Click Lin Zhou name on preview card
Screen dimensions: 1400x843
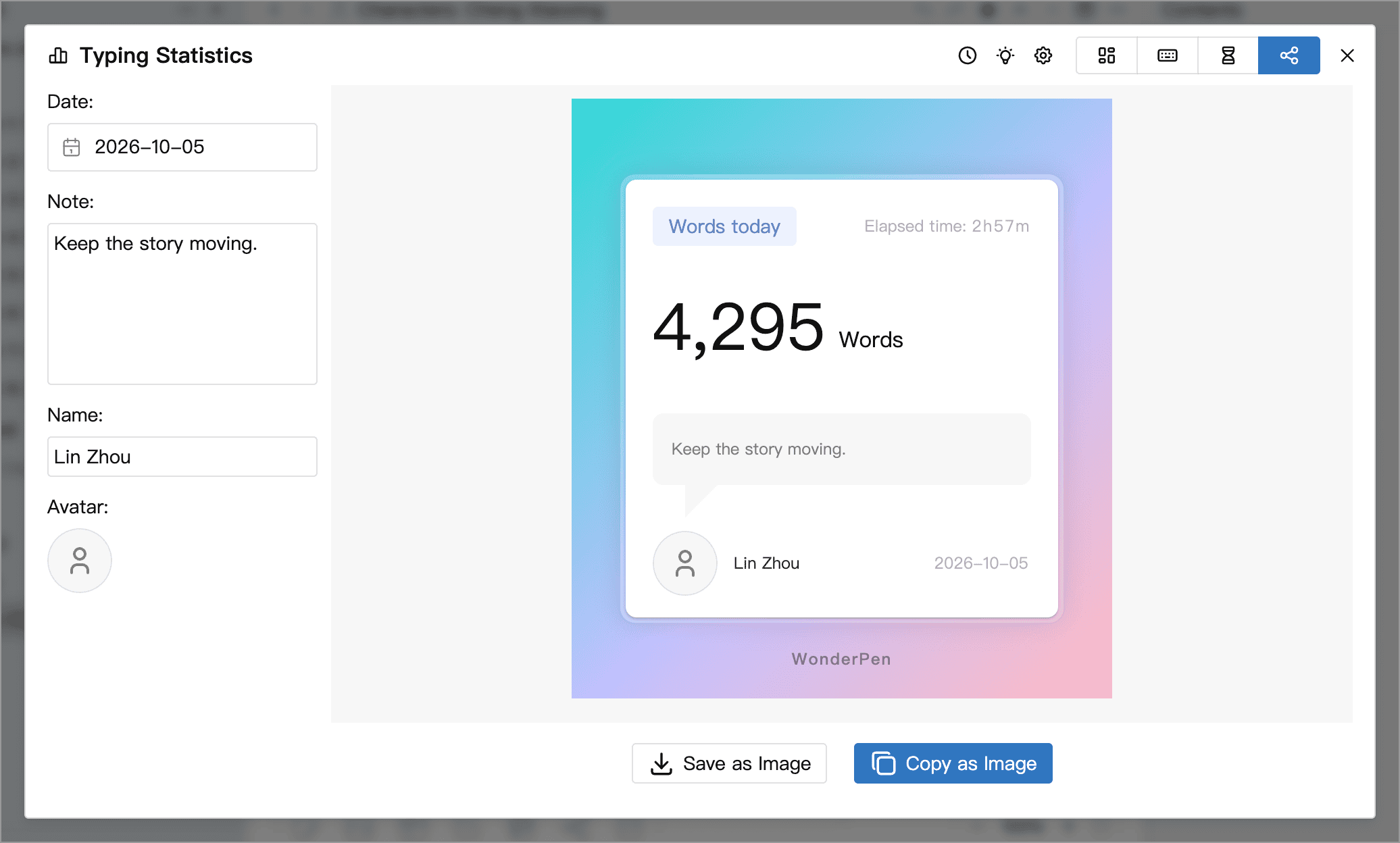point(766,563)
